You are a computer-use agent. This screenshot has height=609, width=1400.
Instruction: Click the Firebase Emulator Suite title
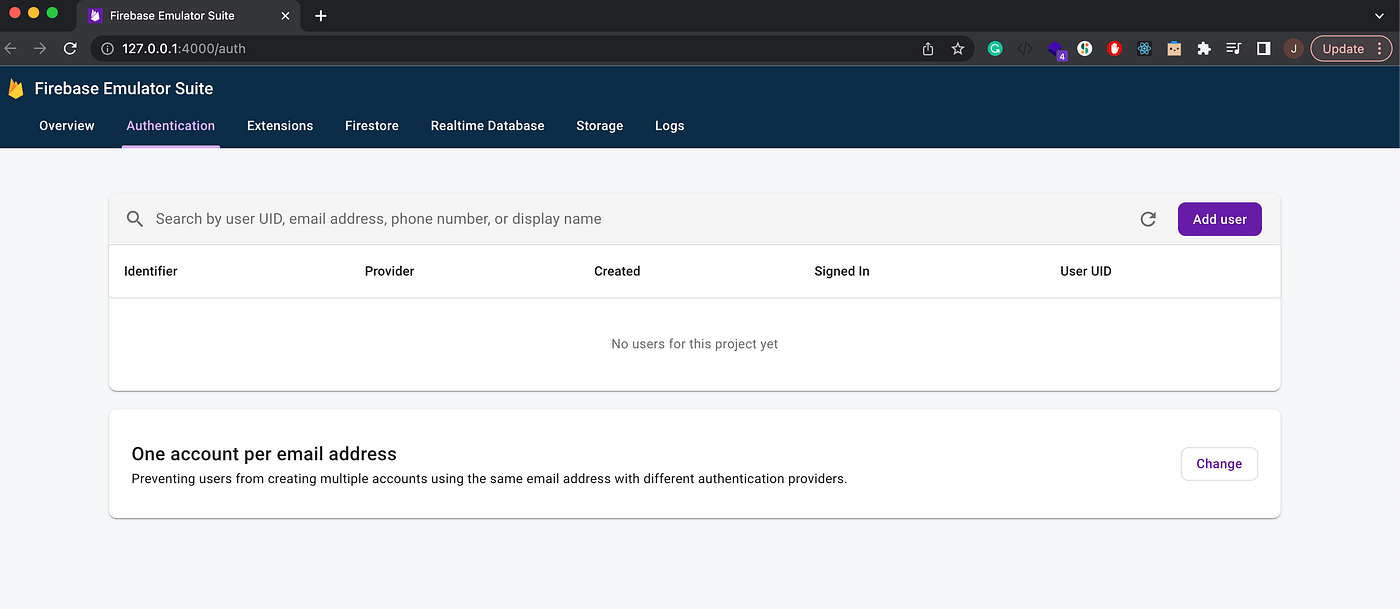pos(124,89)
